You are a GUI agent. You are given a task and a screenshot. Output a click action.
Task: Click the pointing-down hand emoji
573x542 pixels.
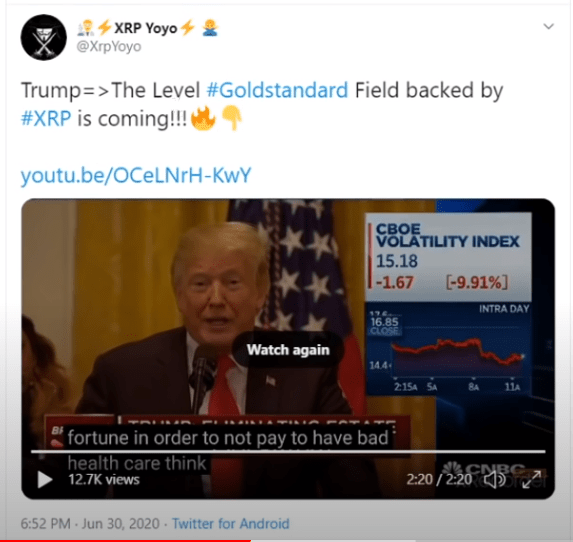coord(232,118)
